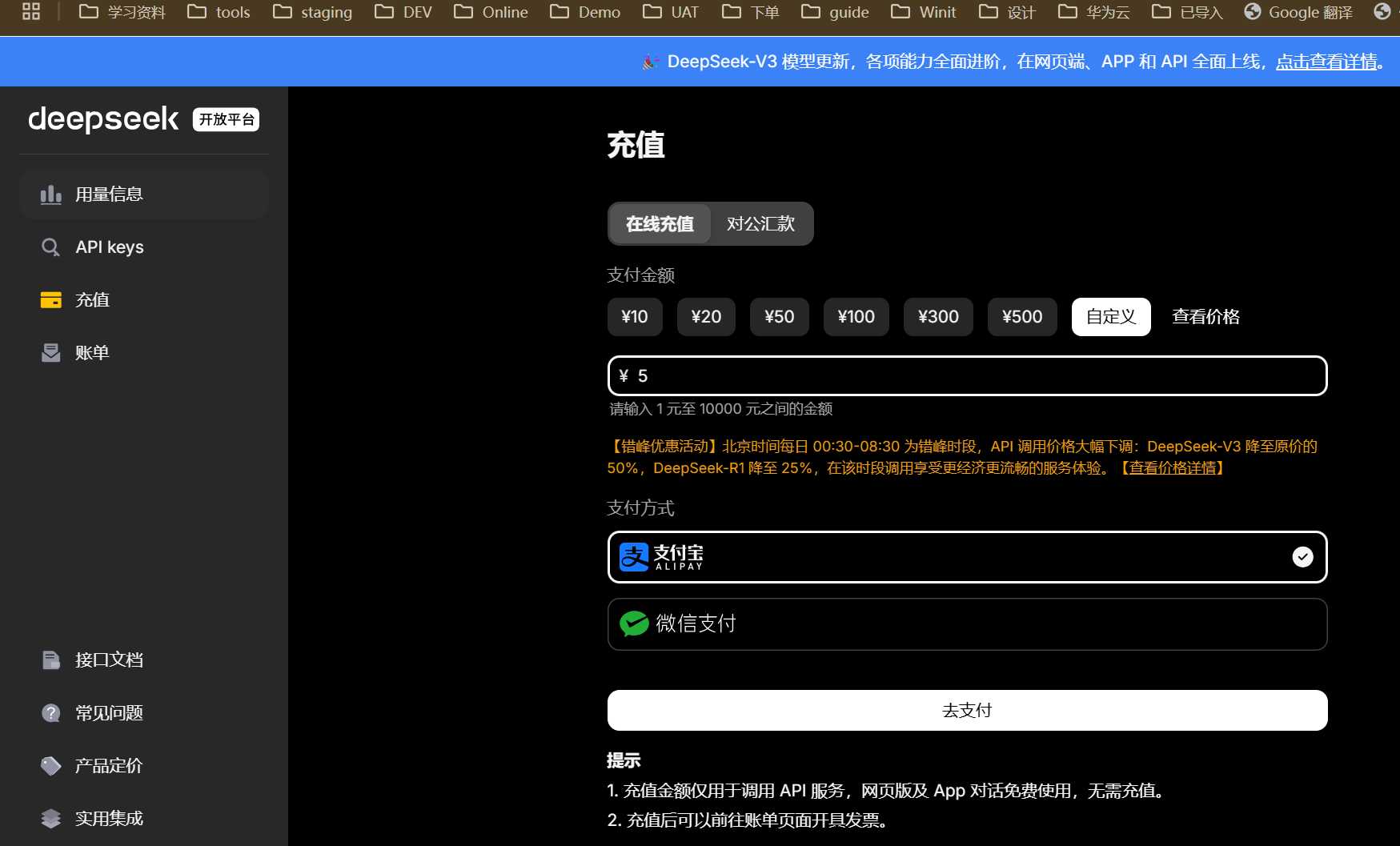Open 产品定价 in the sidebar
1400x846 pixels.
coord(144,766)
